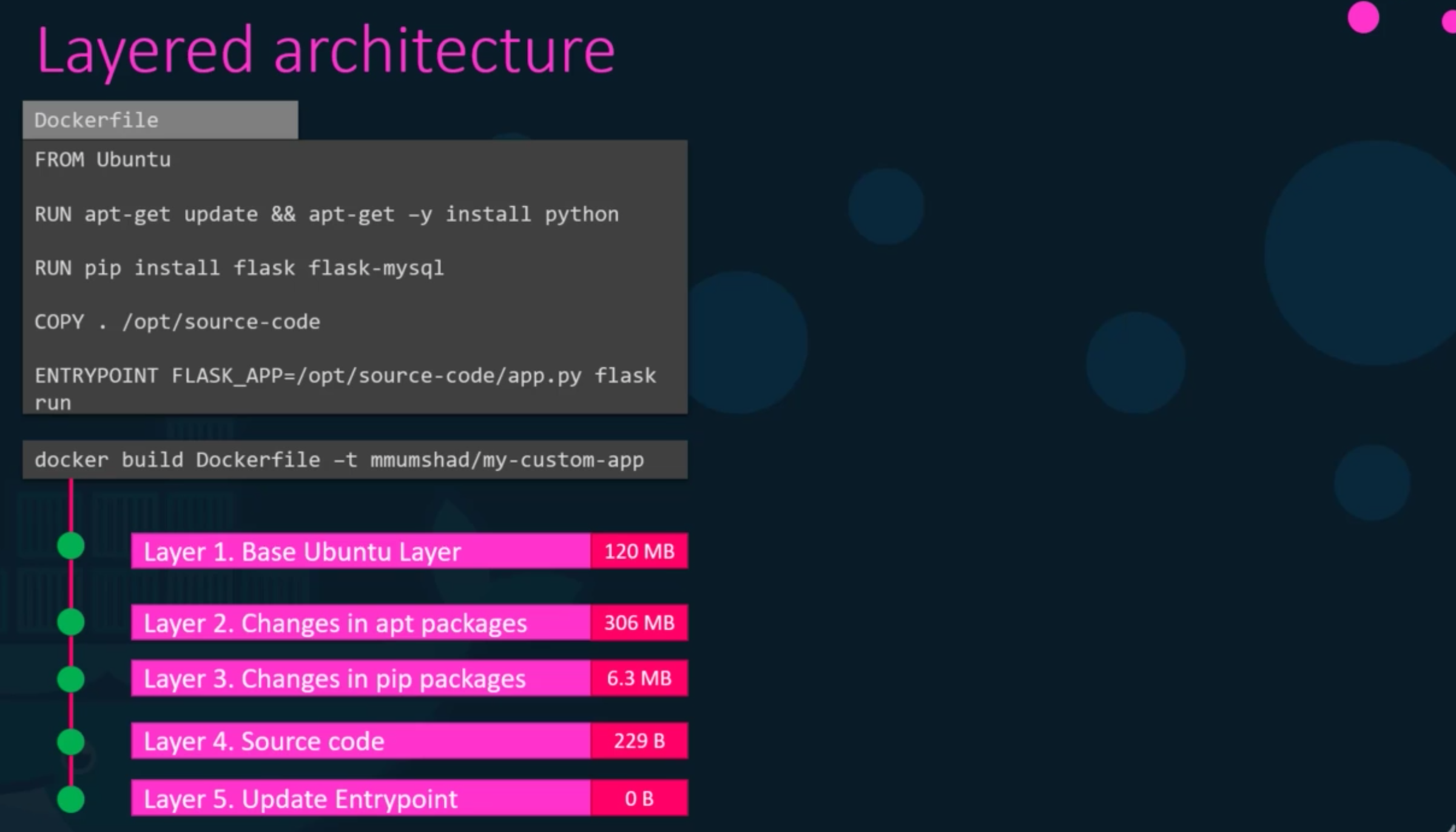Click the docker build command line
The width and height of the screenshot is (1456, 832).
(x=340, y=460)
